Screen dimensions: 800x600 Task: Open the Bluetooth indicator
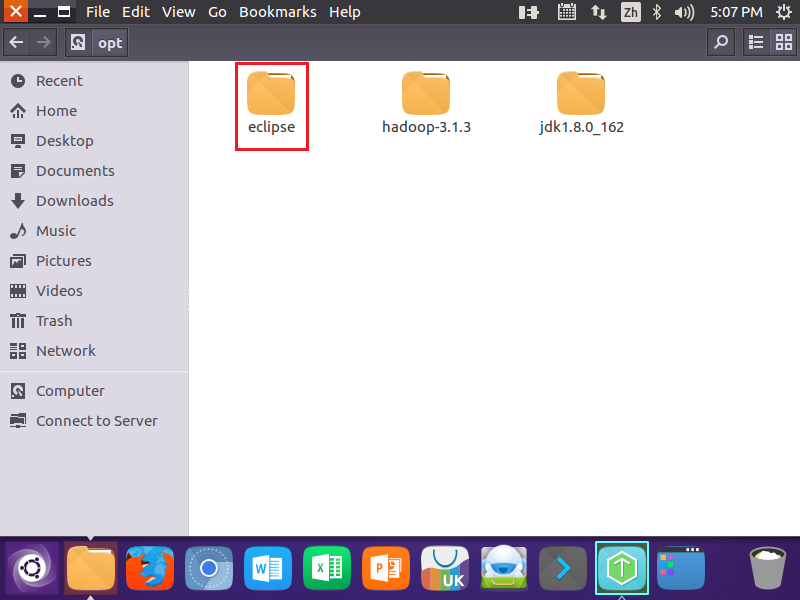pos(657,12)
